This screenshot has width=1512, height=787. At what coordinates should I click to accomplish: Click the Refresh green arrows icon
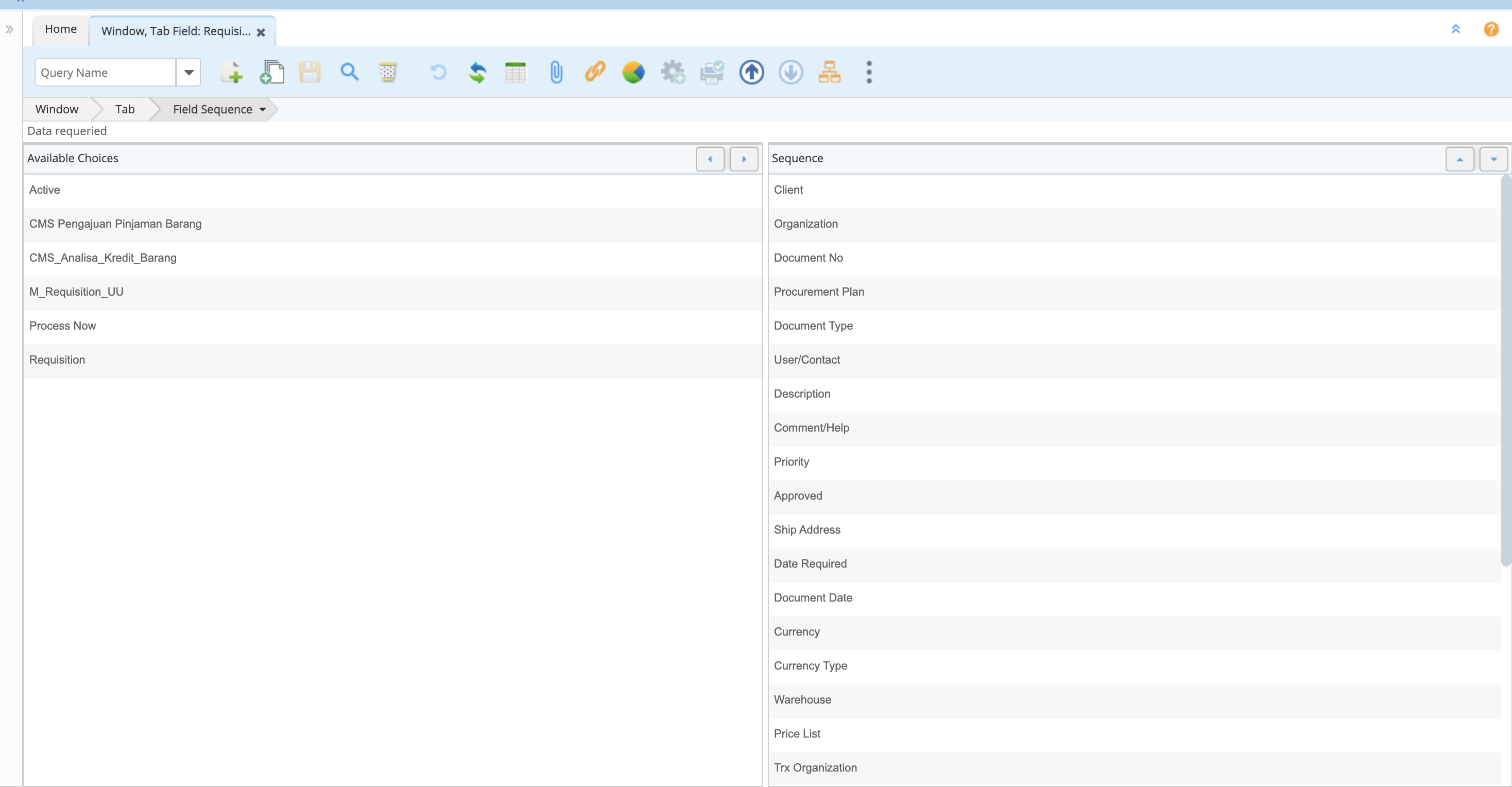477,72
